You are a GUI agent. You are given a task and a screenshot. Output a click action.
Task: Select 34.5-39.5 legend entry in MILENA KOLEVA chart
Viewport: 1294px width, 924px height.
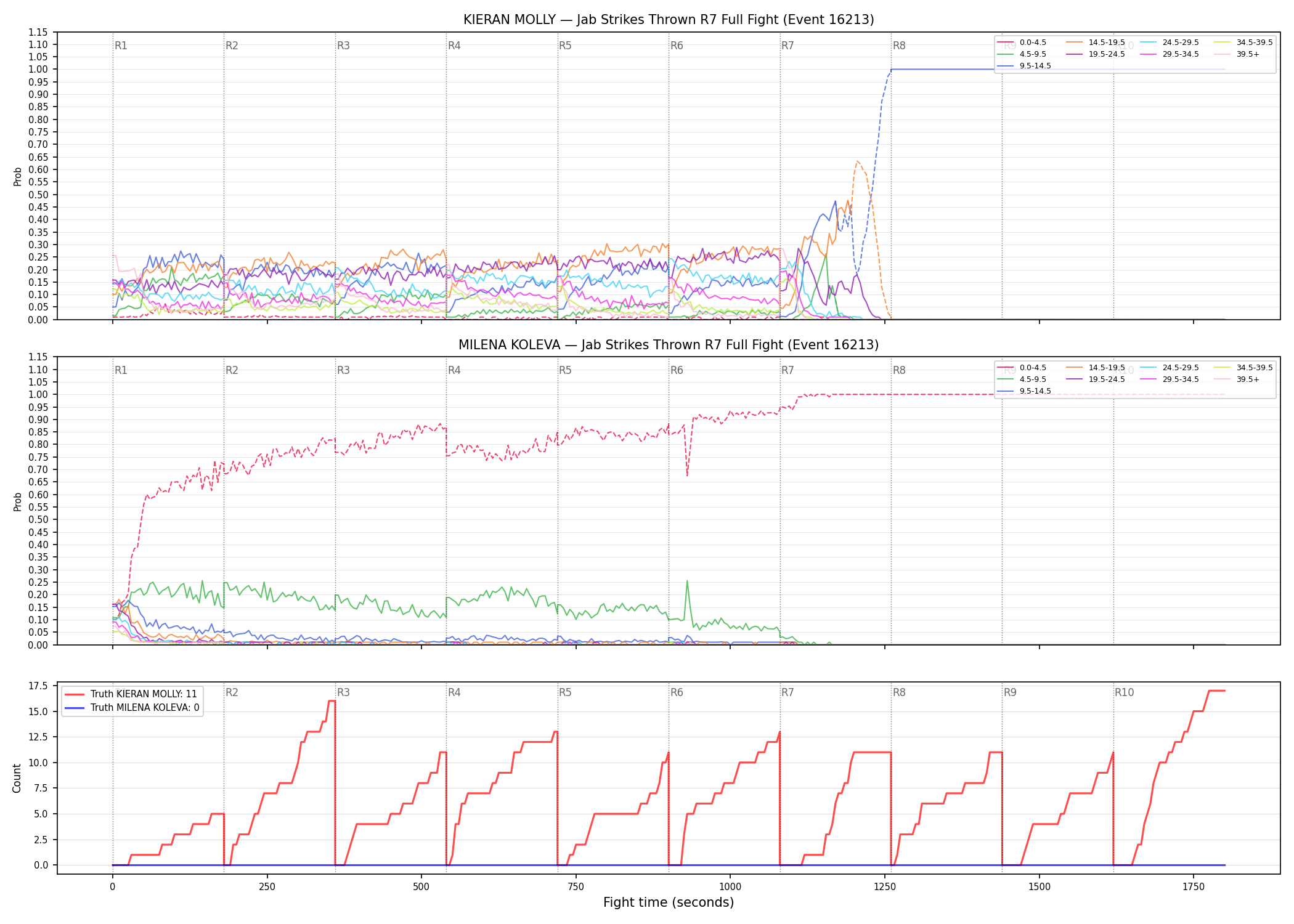[x=1243, y=368]
